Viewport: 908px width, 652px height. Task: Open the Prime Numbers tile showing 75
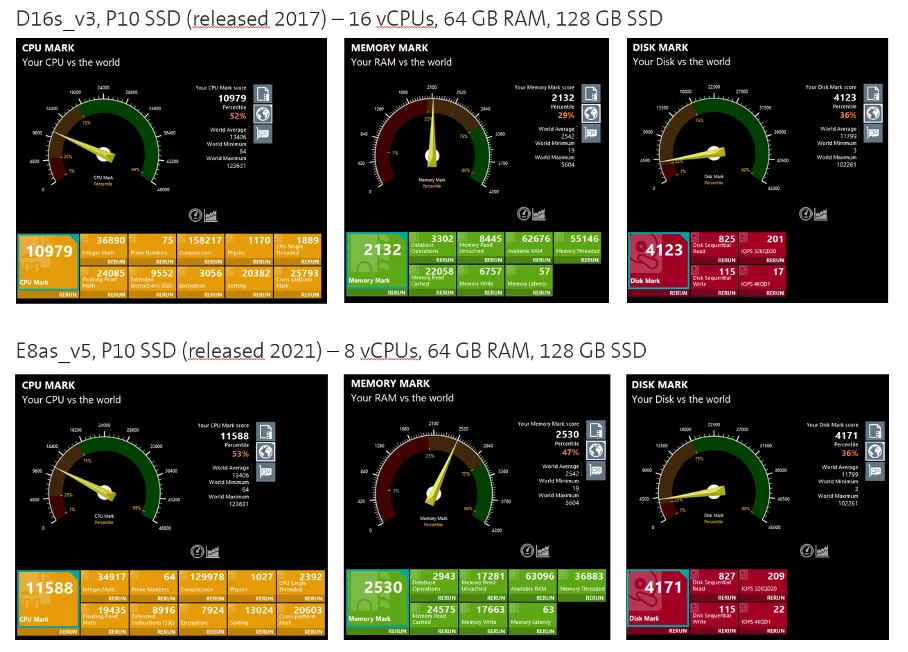(x=152, y=249)
